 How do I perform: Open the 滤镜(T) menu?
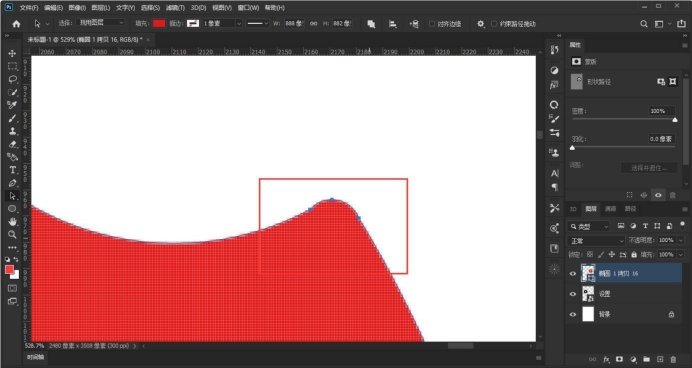tap(175, 8)
